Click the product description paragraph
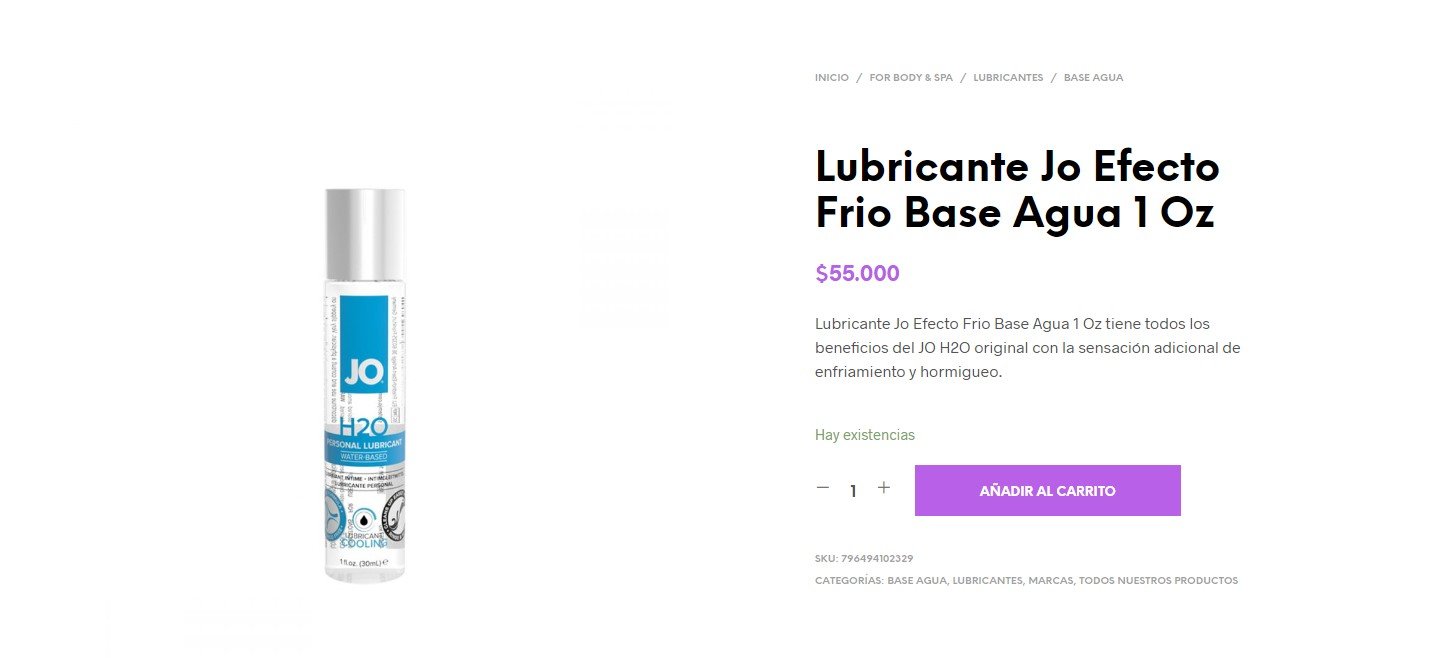Screen dimensions: 1452x658 coord(1028,348)
